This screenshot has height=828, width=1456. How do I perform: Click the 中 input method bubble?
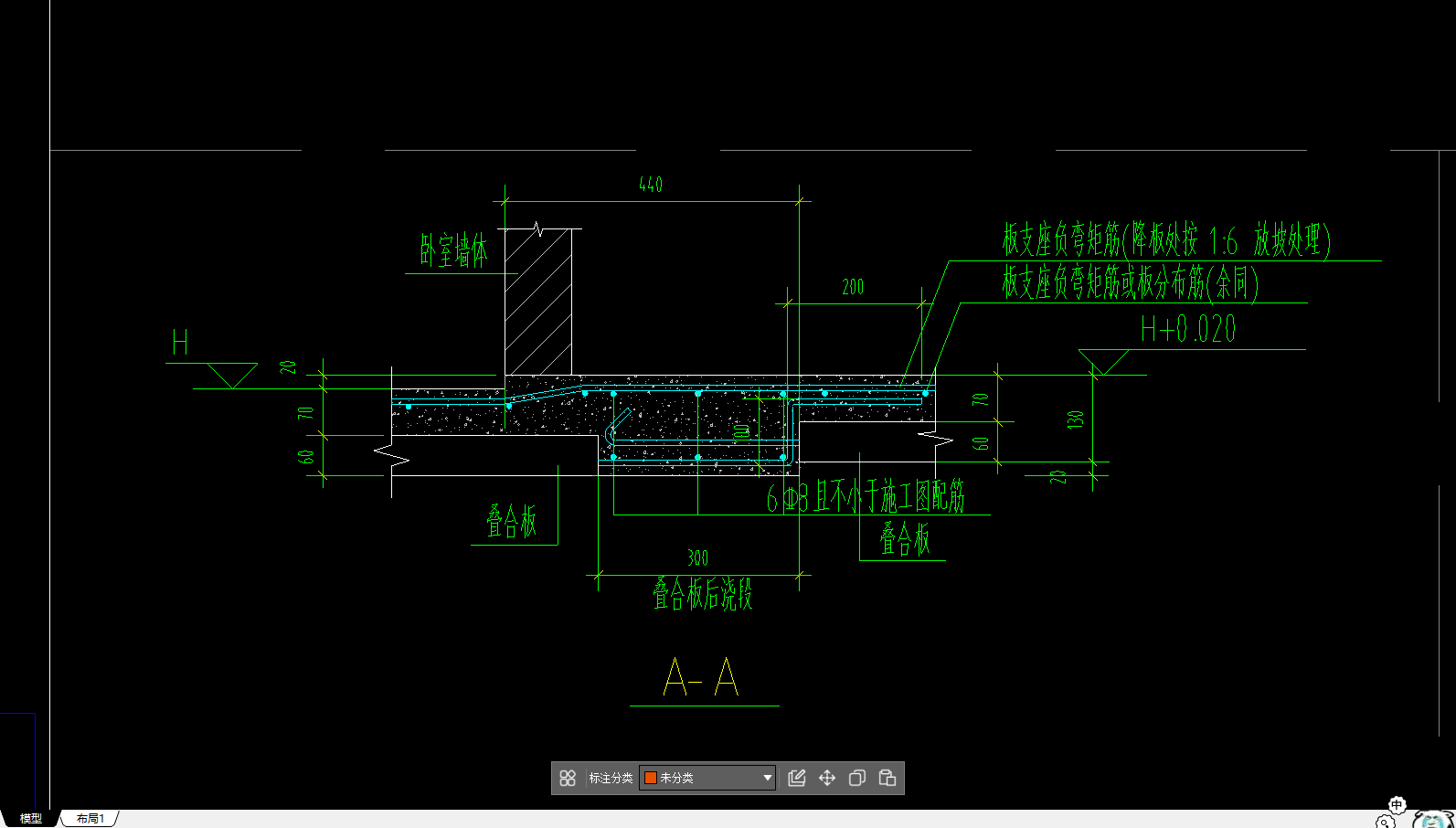(1397, 804)
